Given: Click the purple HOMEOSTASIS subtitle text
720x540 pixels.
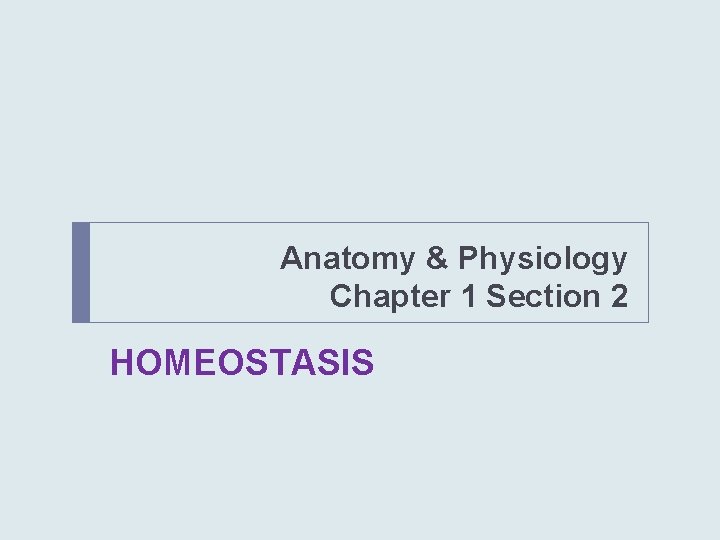Looking at the screenshot, I should 242,362.
